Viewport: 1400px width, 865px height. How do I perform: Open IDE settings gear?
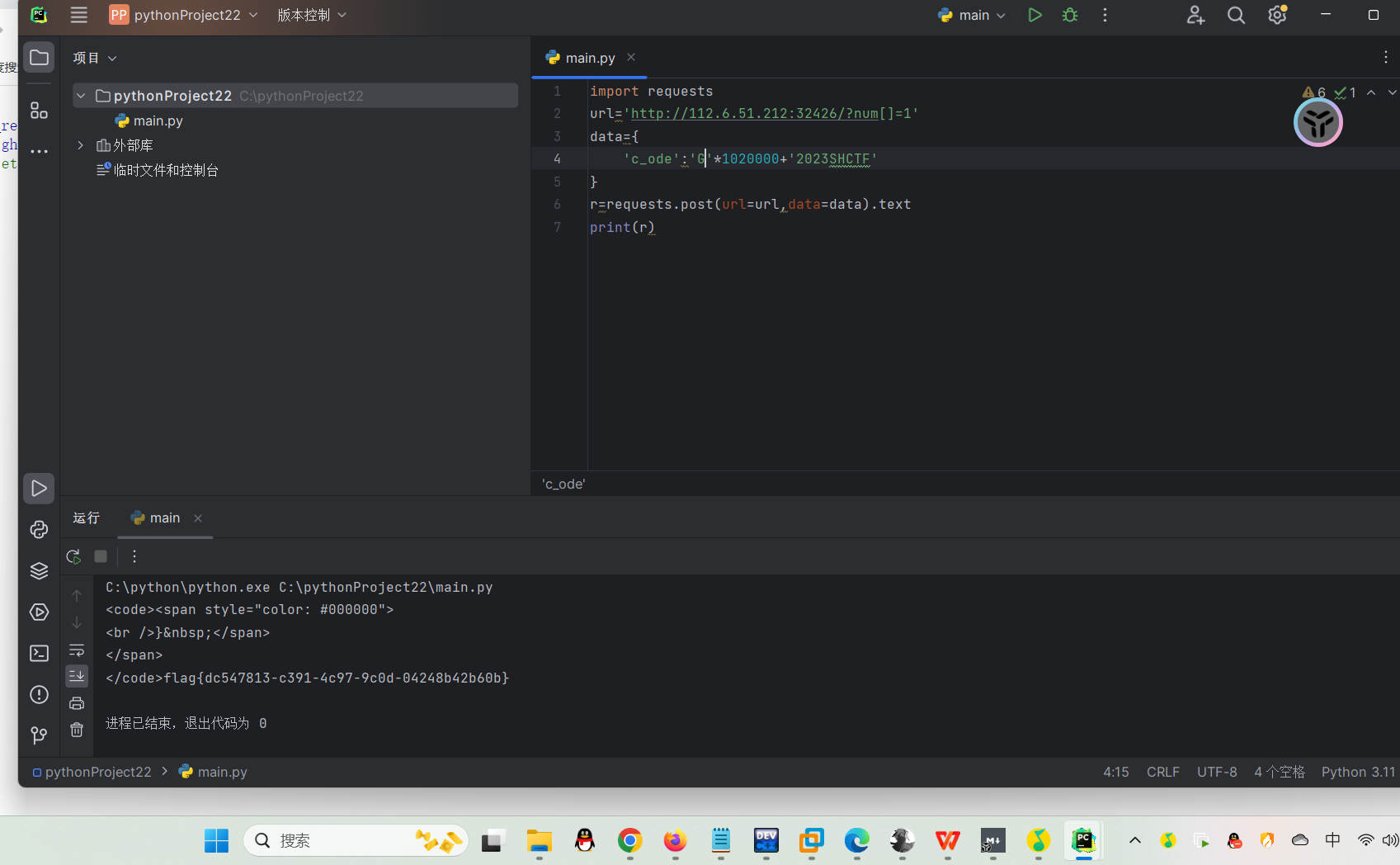coord(1277,15)
